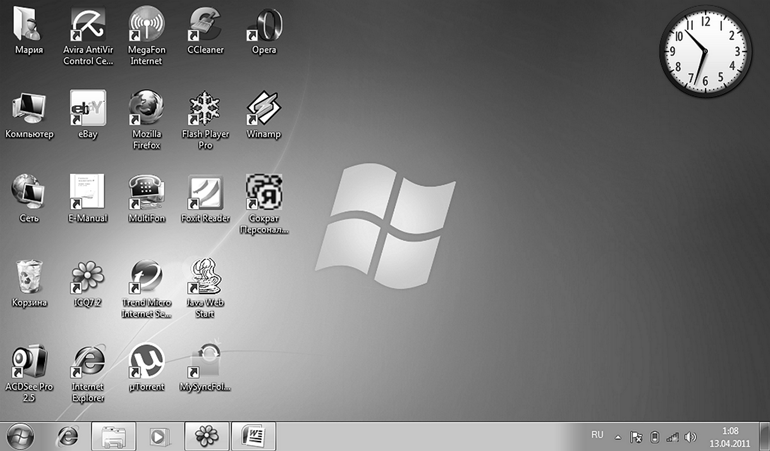Open the Корзина recycle bin

(x=29, y=276)
